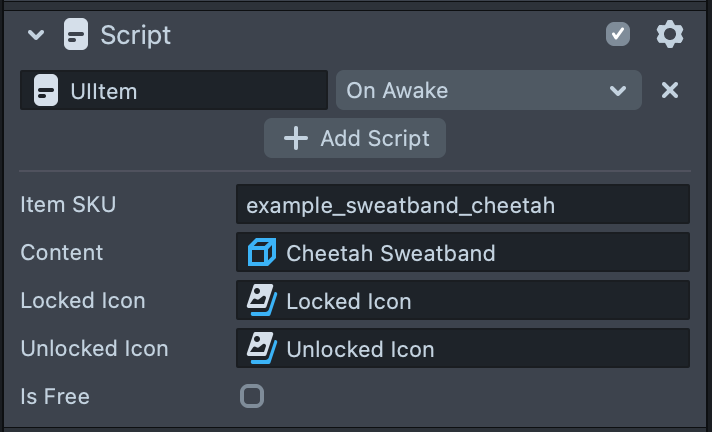Click the Script header title
The image size is (712, 432).
(x=135, y=35)
